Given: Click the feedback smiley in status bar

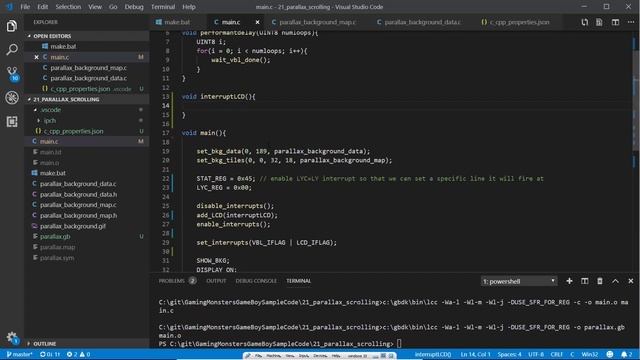Looking at the screenshot, I should [610, 354].
